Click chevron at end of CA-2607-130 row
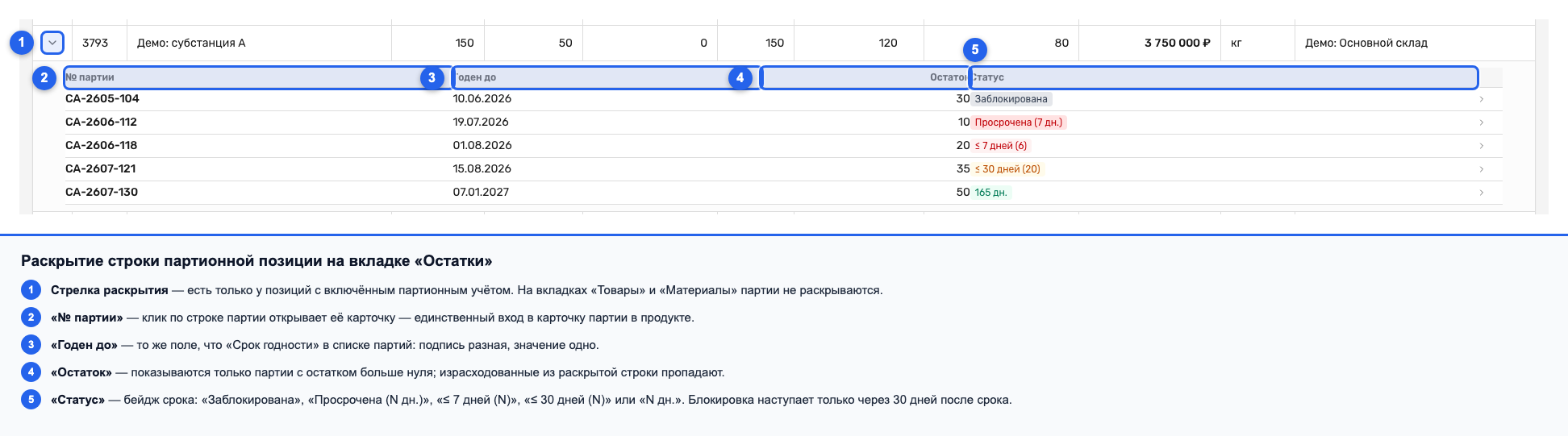1568x436 pixels. click(x=1482, y=193)
